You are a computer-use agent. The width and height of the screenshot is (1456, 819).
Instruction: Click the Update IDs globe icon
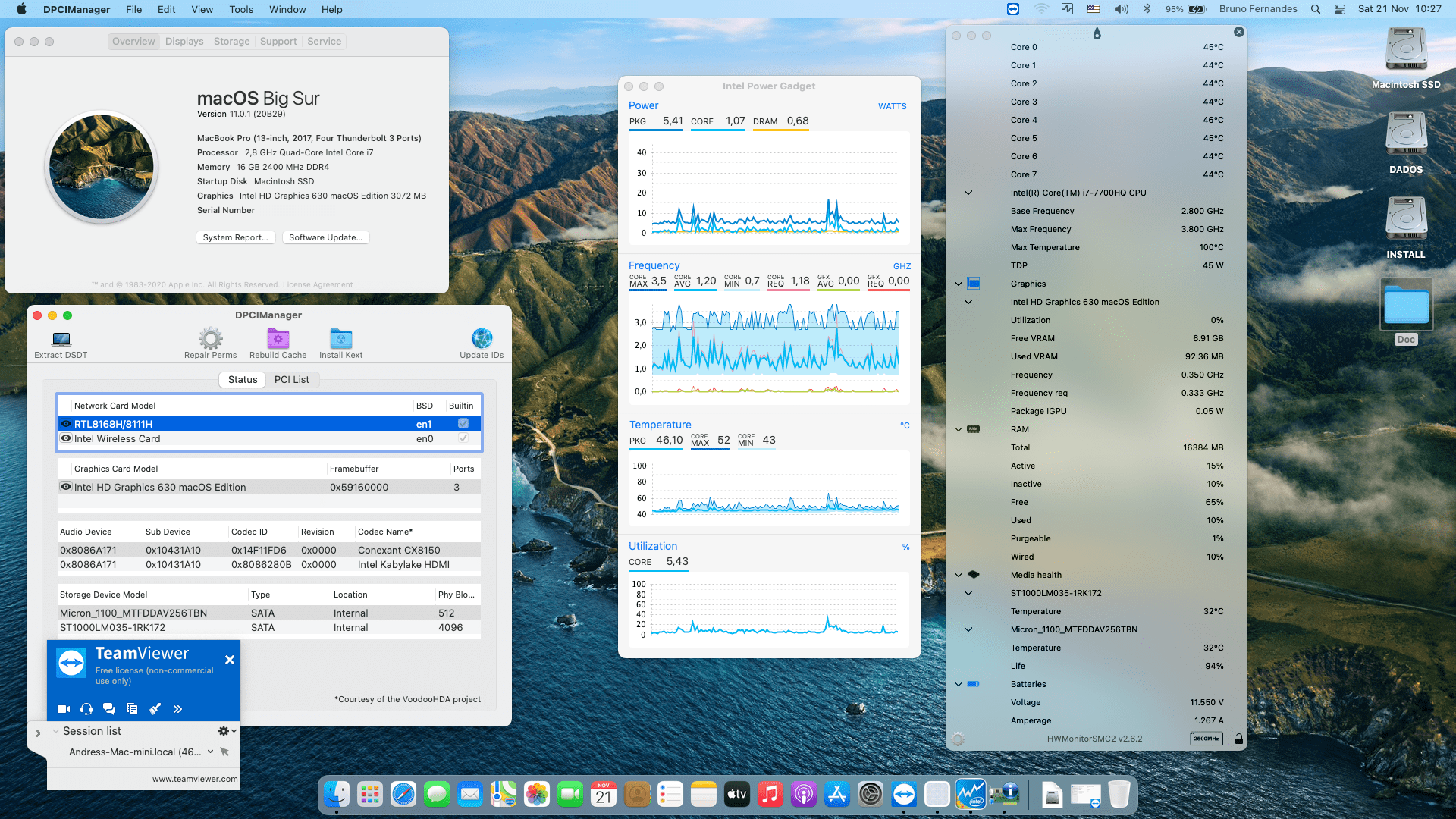tap(482, 339)
